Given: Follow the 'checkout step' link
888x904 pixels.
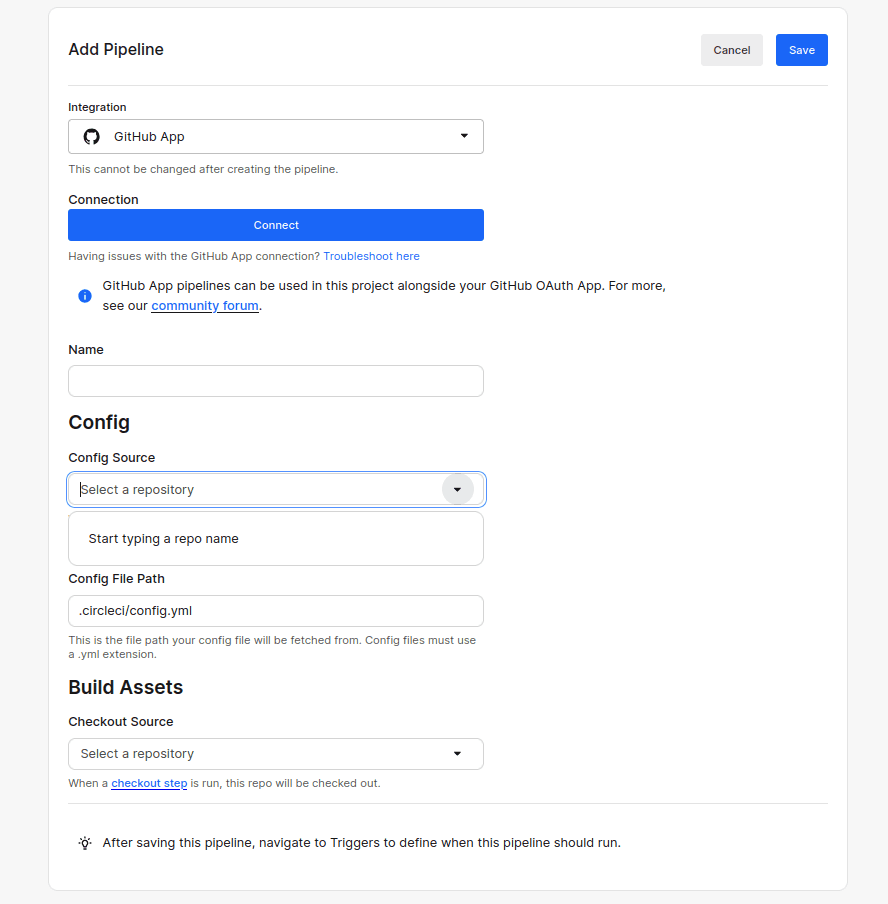Looking at the screenshot, I should [x=149, y=784].
